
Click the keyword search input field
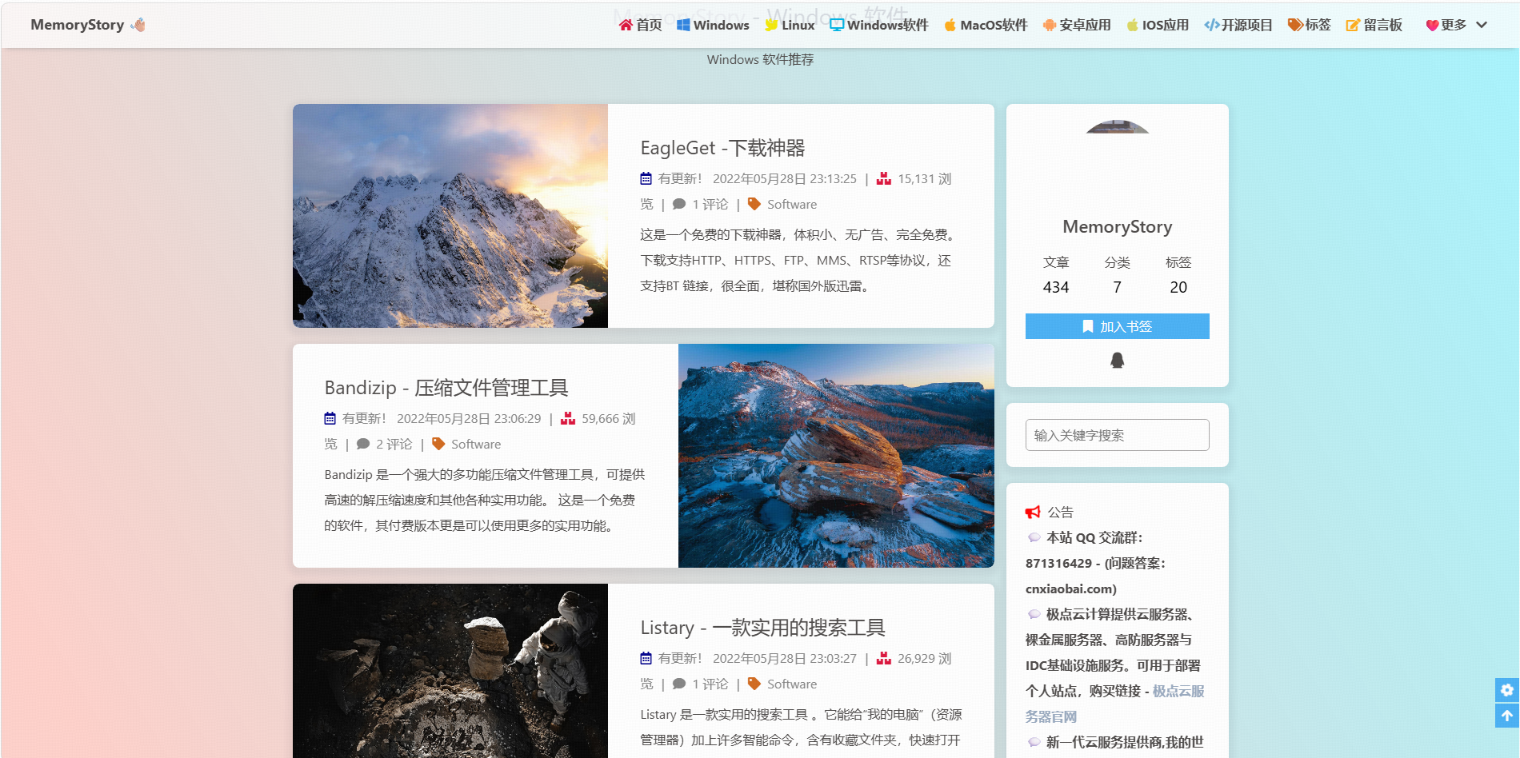[1117, 435]
